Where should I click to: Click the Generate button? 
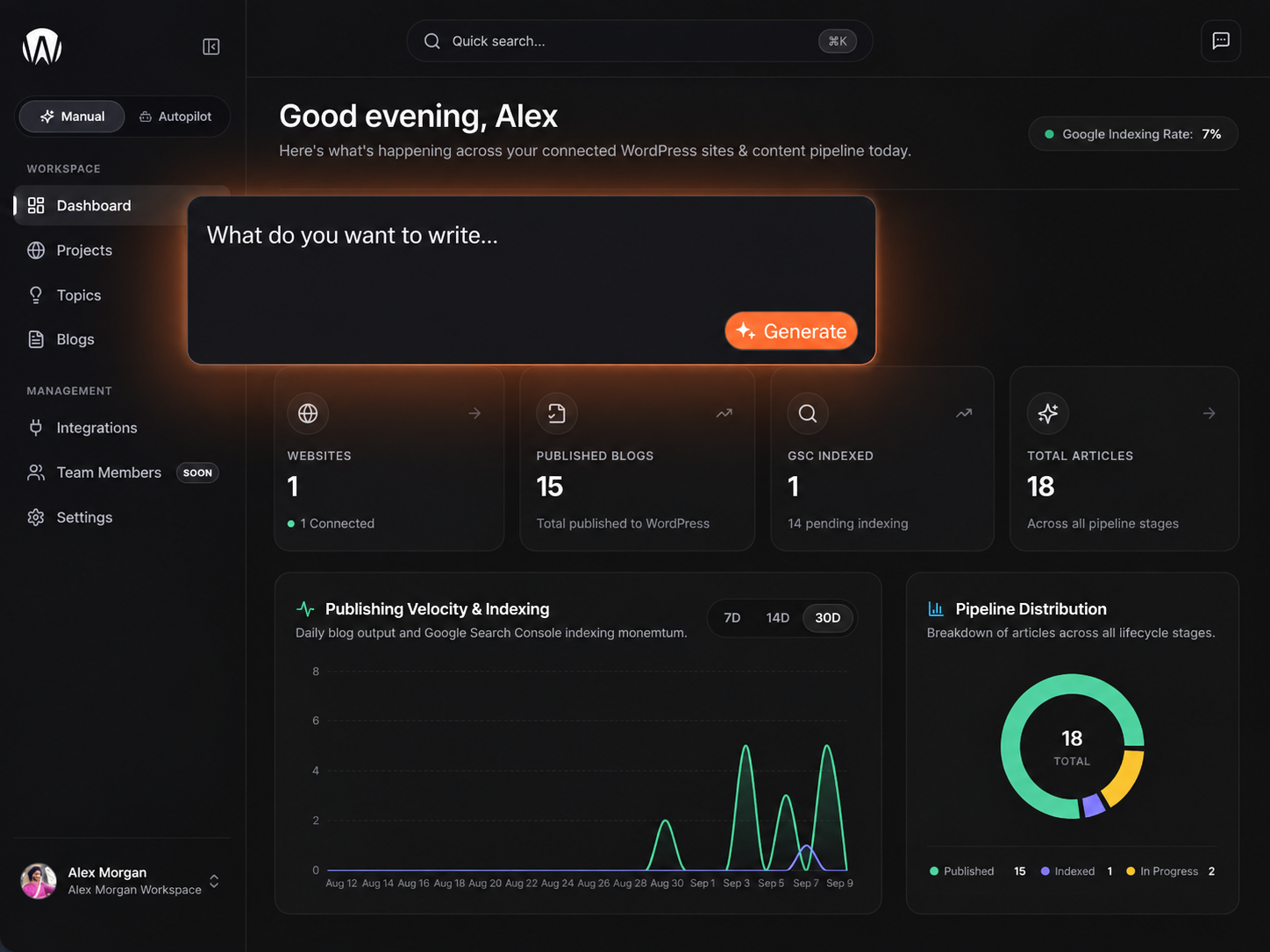(x=791, y=330)
